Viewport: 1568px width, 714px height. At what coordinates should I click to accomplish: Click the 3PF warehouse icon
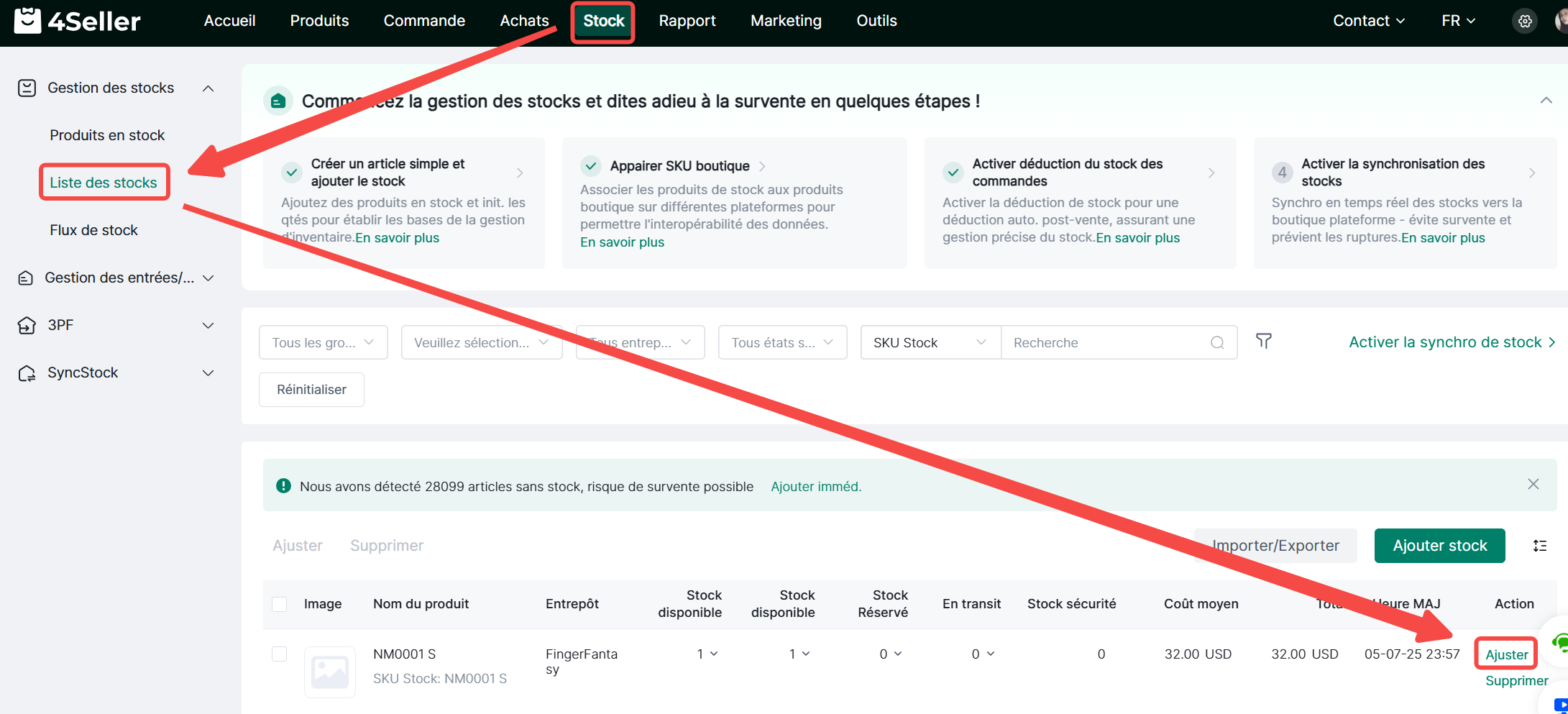click(27, 326)
